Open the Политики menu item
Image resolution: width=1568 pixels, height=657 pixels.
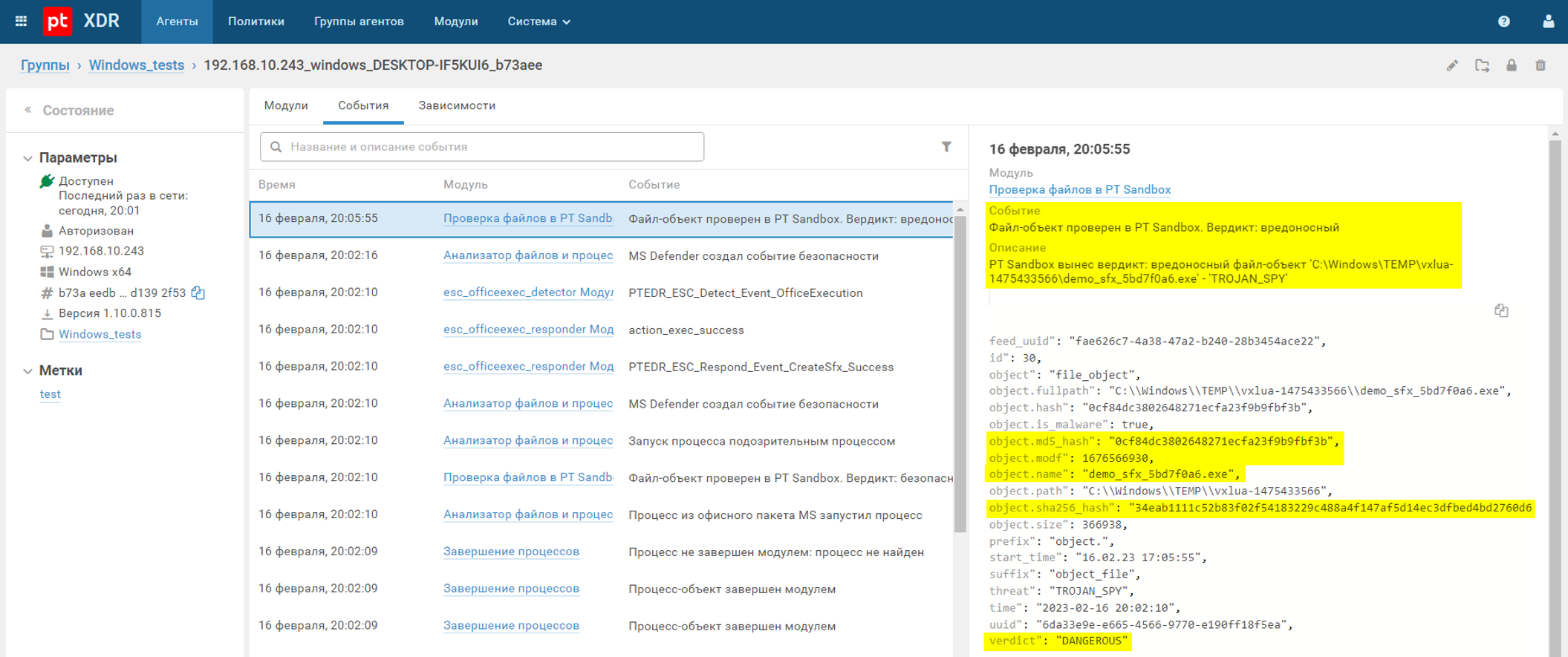[x=256, y=22]
